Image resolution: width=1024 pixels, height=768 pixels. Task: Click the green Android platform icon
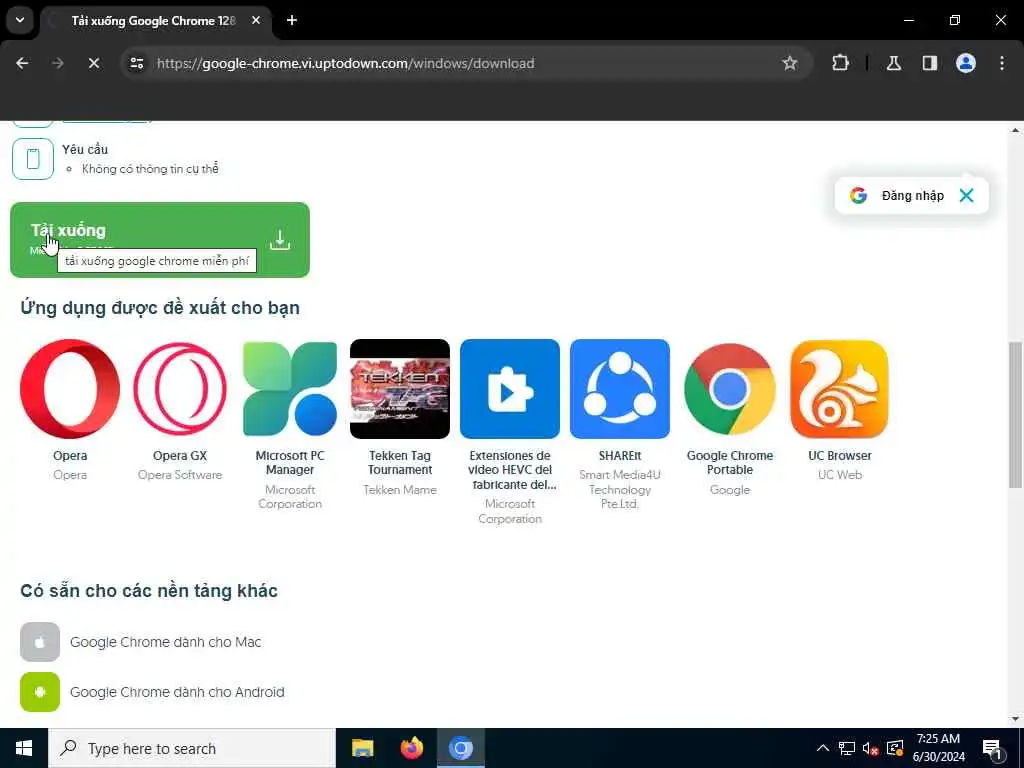tap(40, 692)
